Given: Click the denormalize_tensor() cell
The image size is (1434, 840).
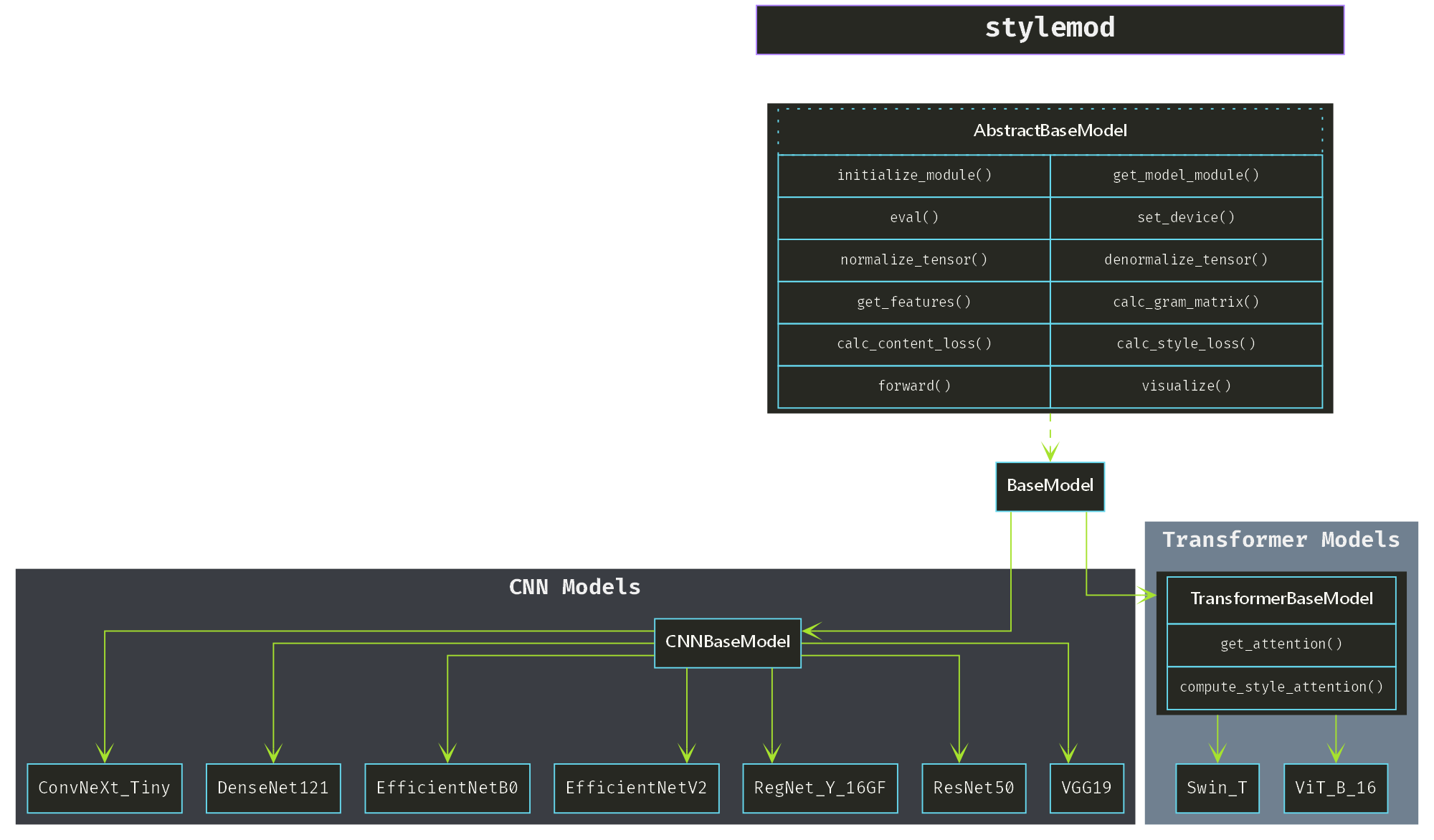Looking at the screenshot, I should coord(1186,260).
